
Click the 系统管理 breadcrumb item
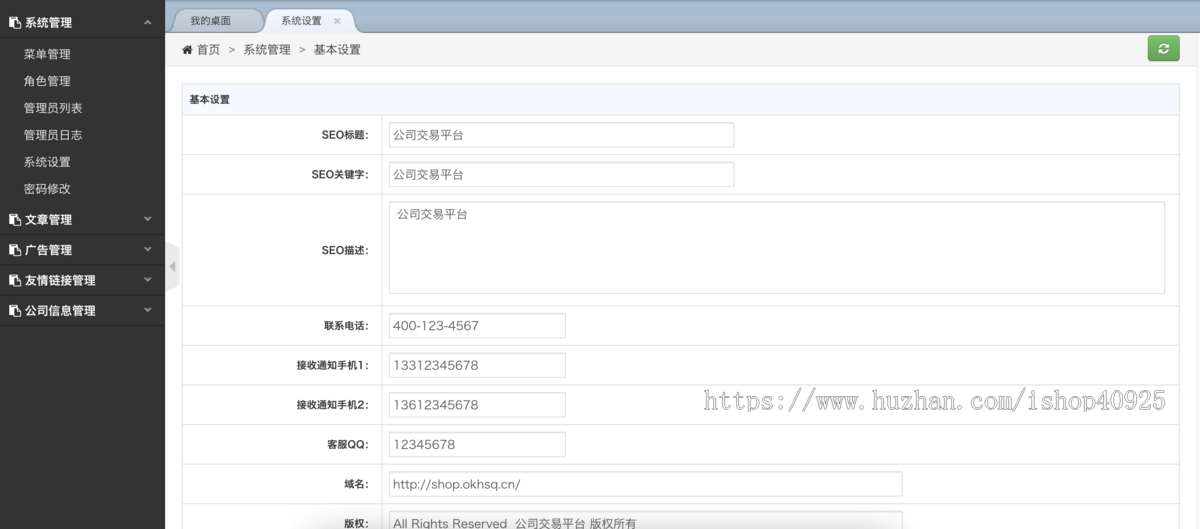click(x=267, y=49)
